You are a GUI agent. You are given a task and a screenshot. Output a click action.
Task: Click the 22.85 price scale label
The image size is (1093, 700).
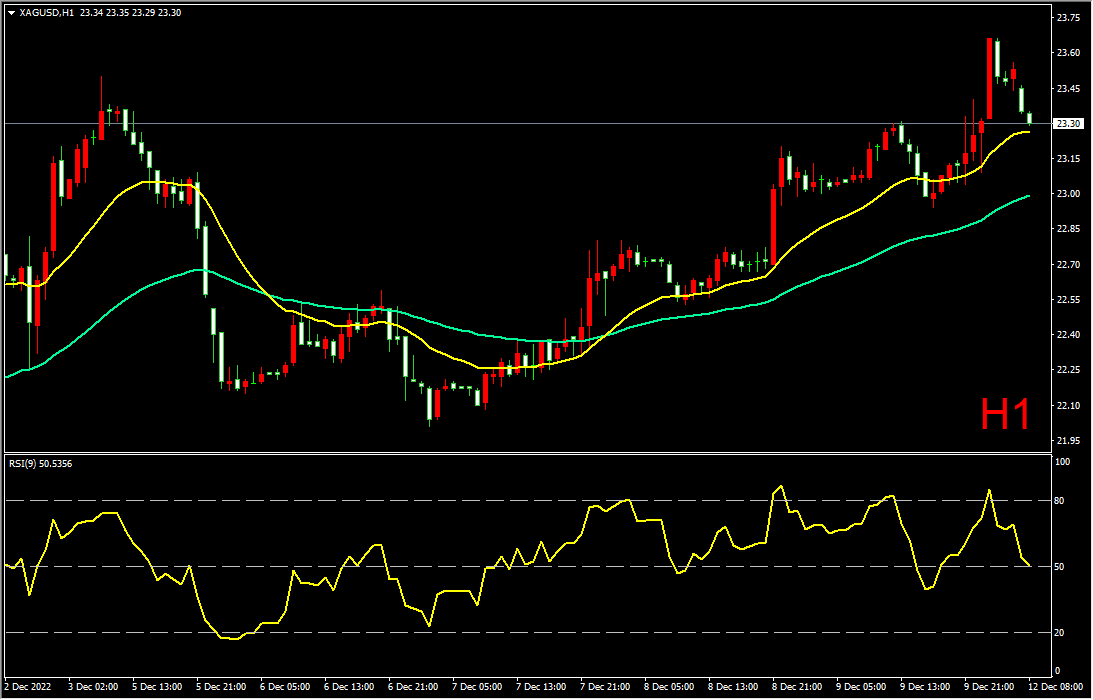(x=1069, y=229)
